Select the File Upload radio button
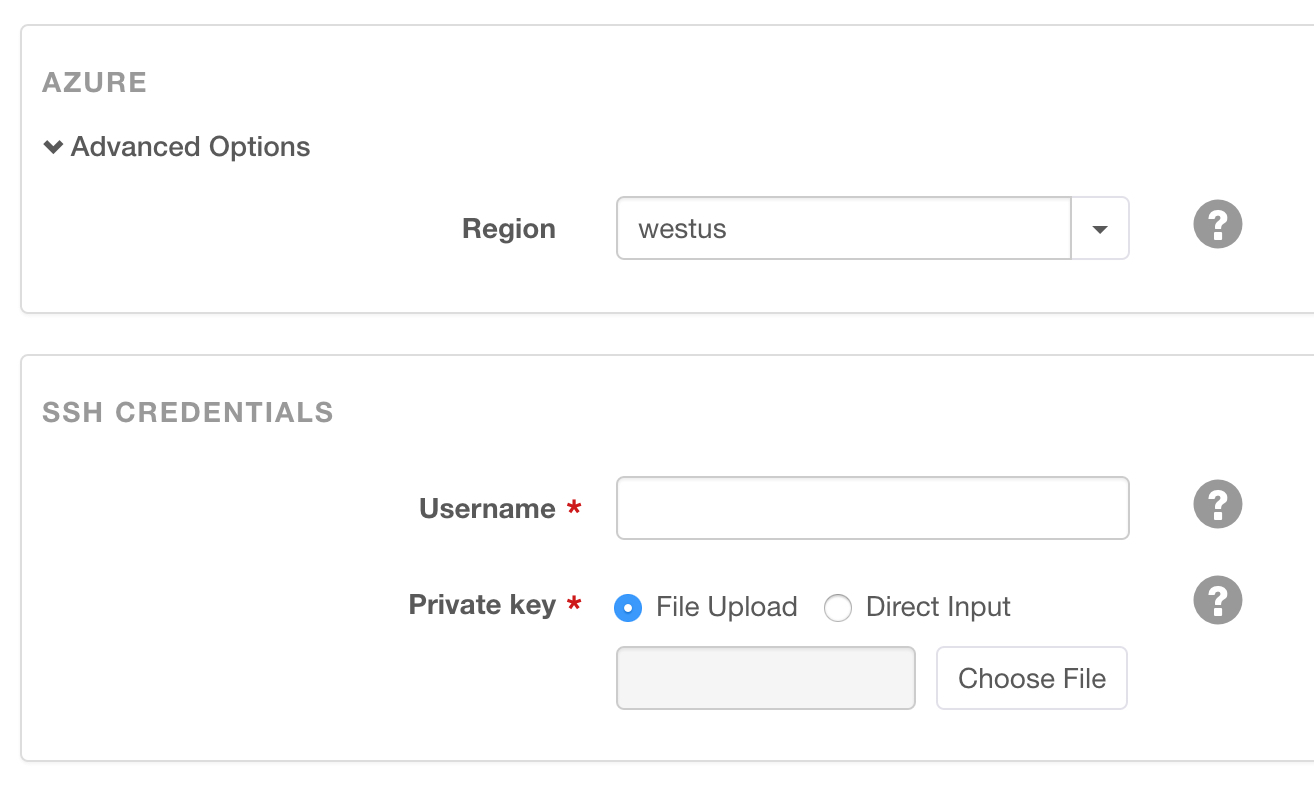This screenshot has height=806, width=1314. click(628, 608)
